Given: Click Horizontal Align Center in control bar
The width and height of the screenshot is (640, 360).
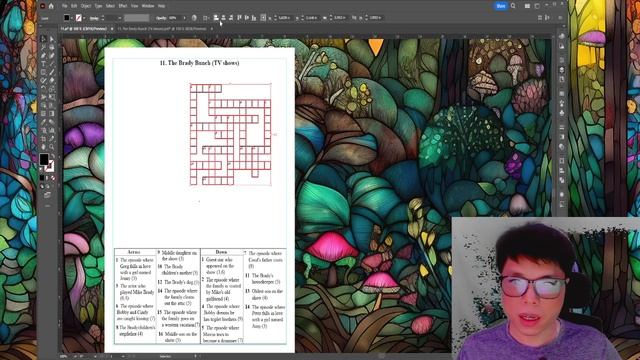Looking at the screenshot, I should point(223,18).
